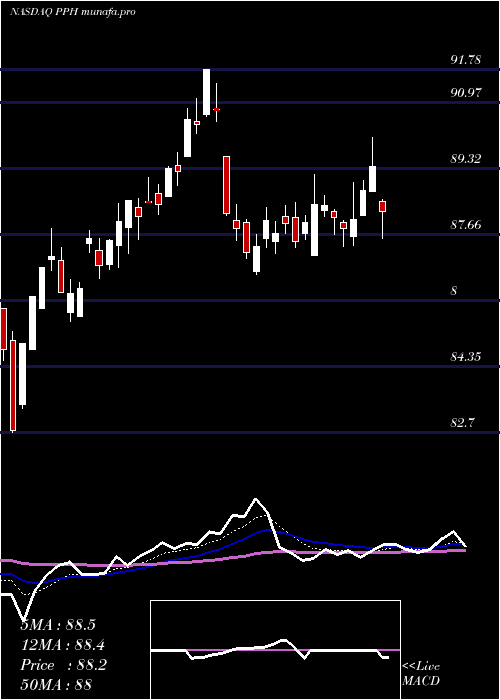Click the 89.32 price level label
500x700 pixels.
coord(466,159)
